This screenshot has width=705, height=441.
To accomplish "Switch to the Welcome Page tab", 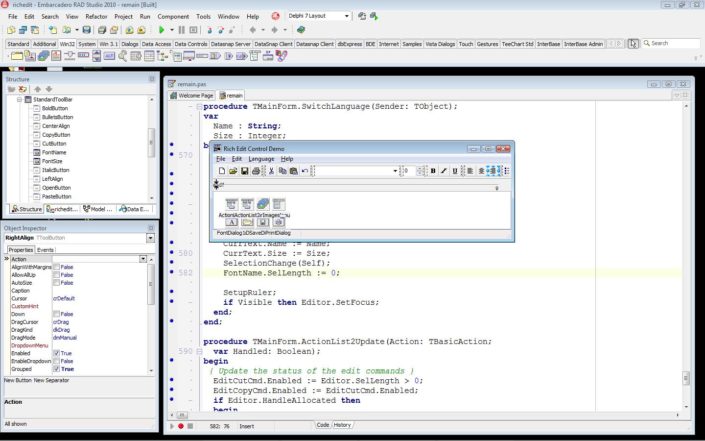I will tap(196, 95).
